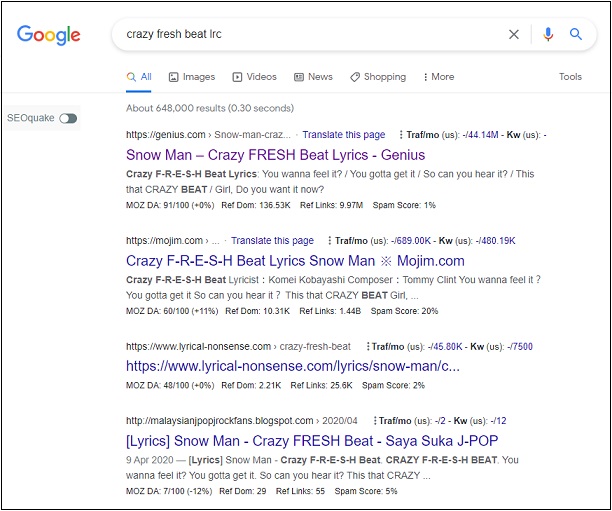
Task: Click Spam Score: 1% metric
Action: (404, 205)
